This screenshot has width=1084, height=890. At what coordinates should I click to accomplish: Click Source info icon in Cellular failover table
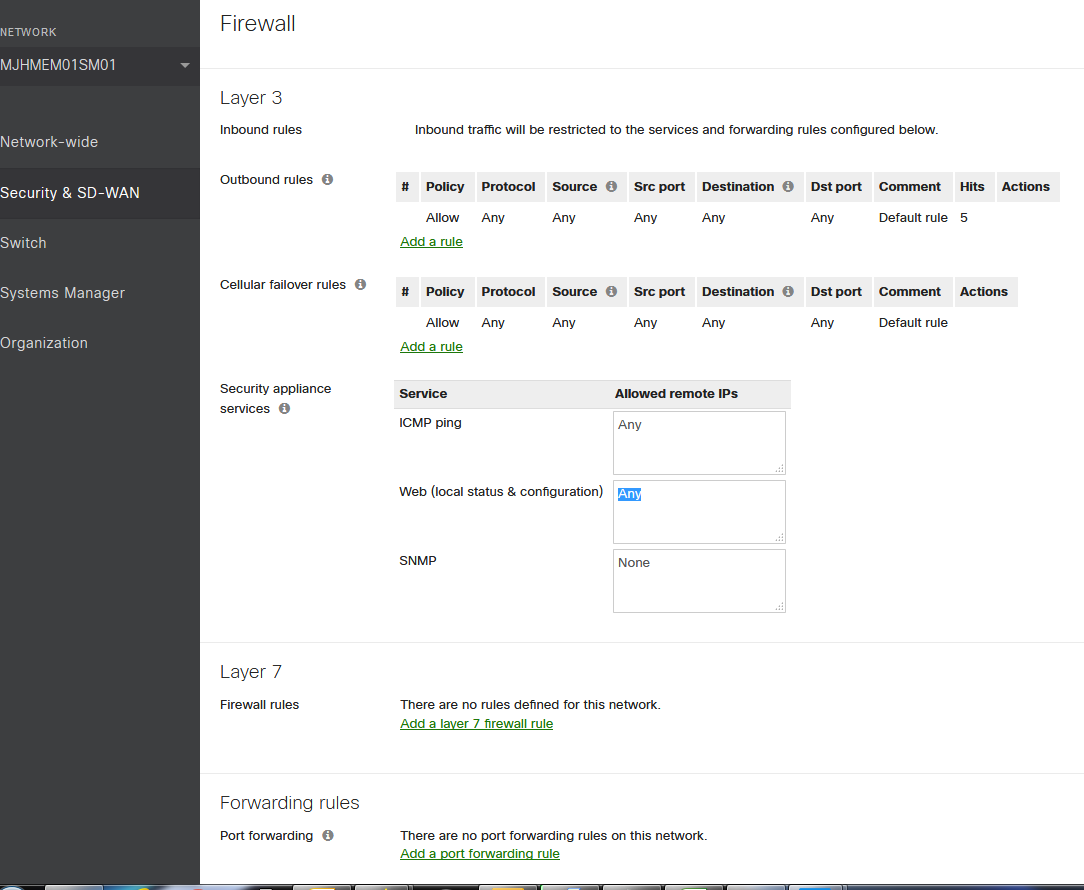pos(611,292)
